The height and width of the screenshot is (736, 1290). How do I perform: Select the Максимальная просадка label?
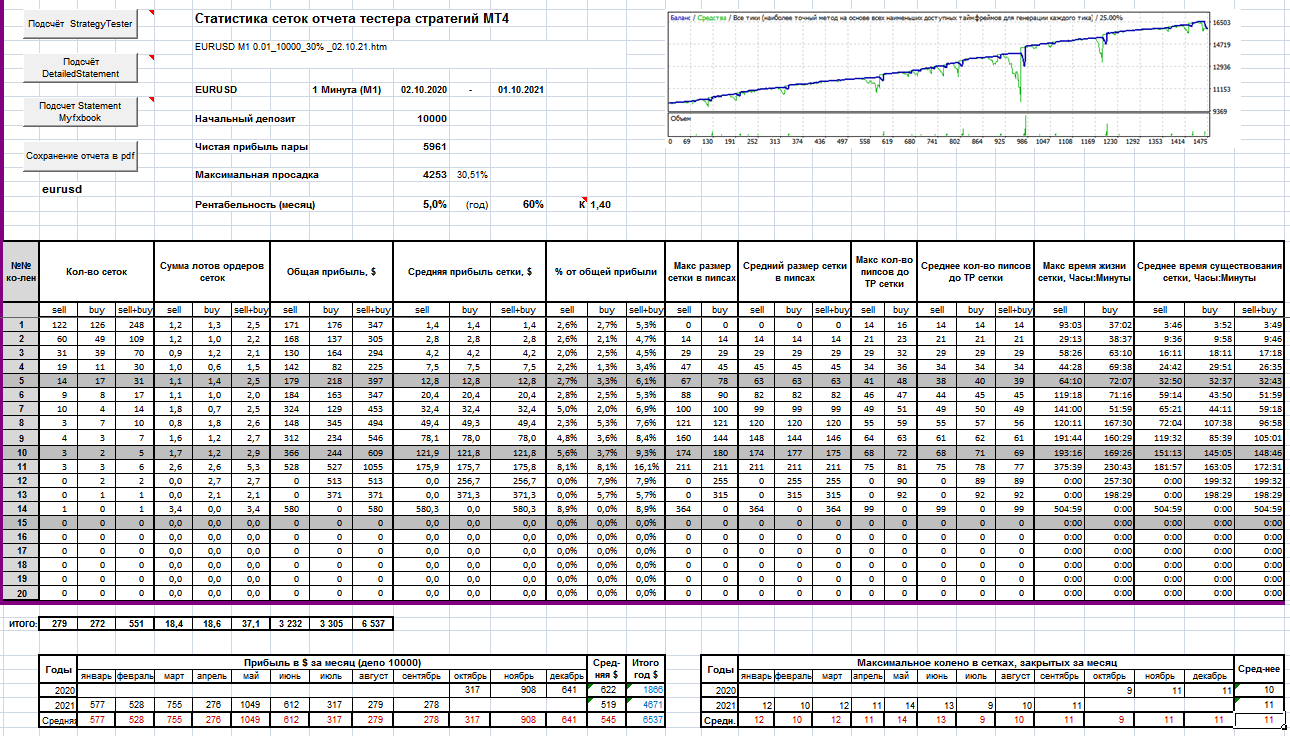coord(256,175)
